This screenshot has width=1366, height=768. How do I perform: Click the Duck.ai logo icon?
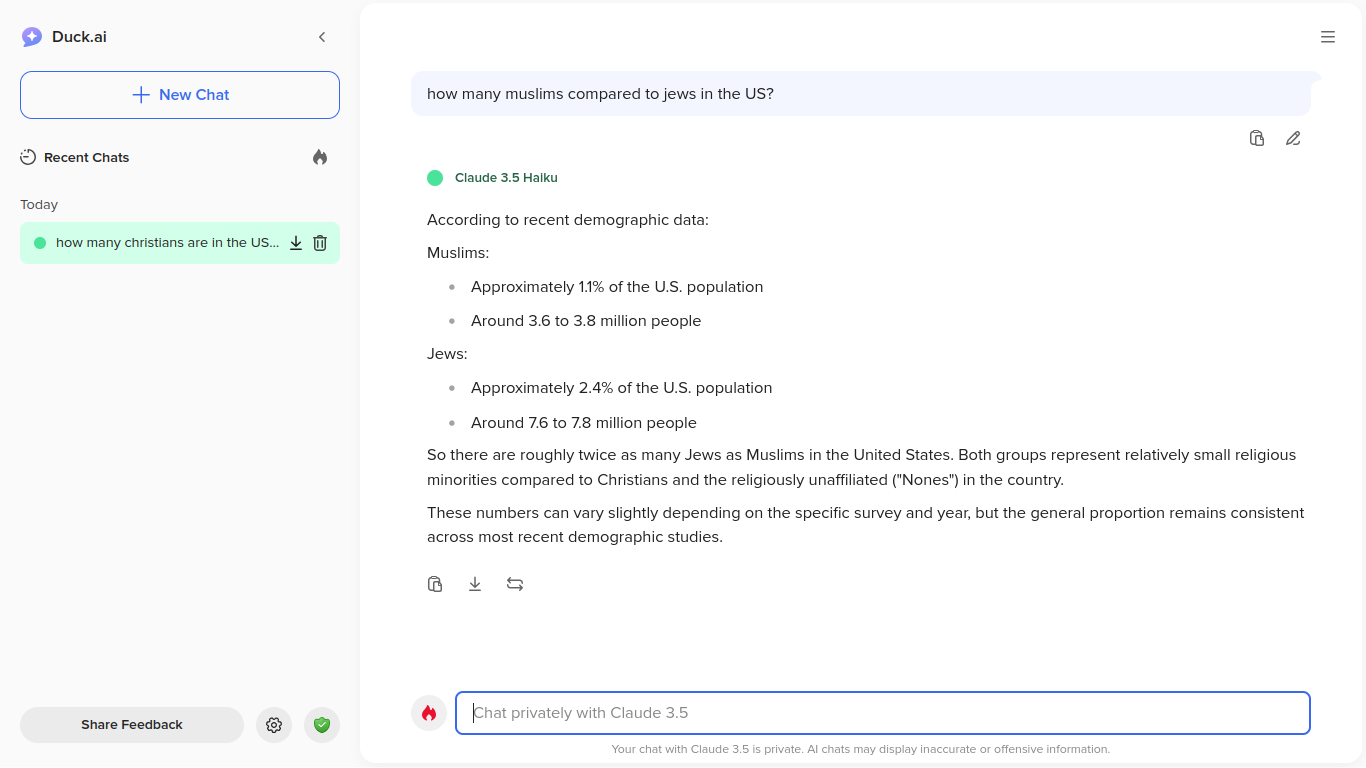tap(32, 37)
